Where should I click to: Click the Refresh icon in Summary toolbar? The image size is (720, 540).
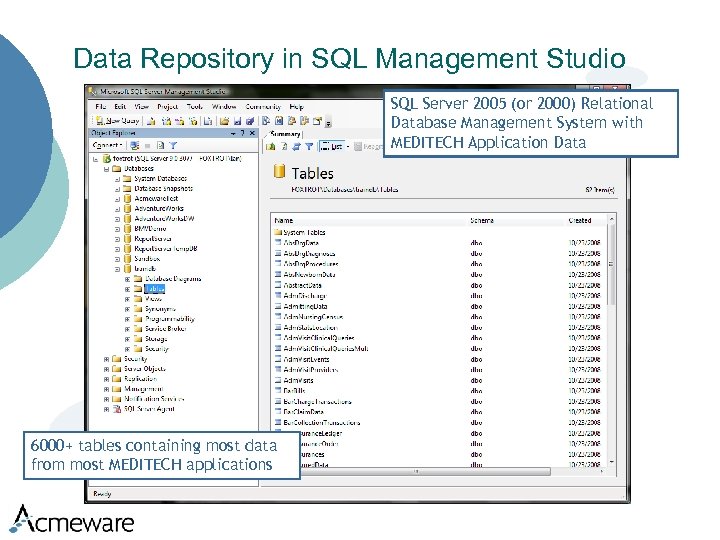(284, 146)
